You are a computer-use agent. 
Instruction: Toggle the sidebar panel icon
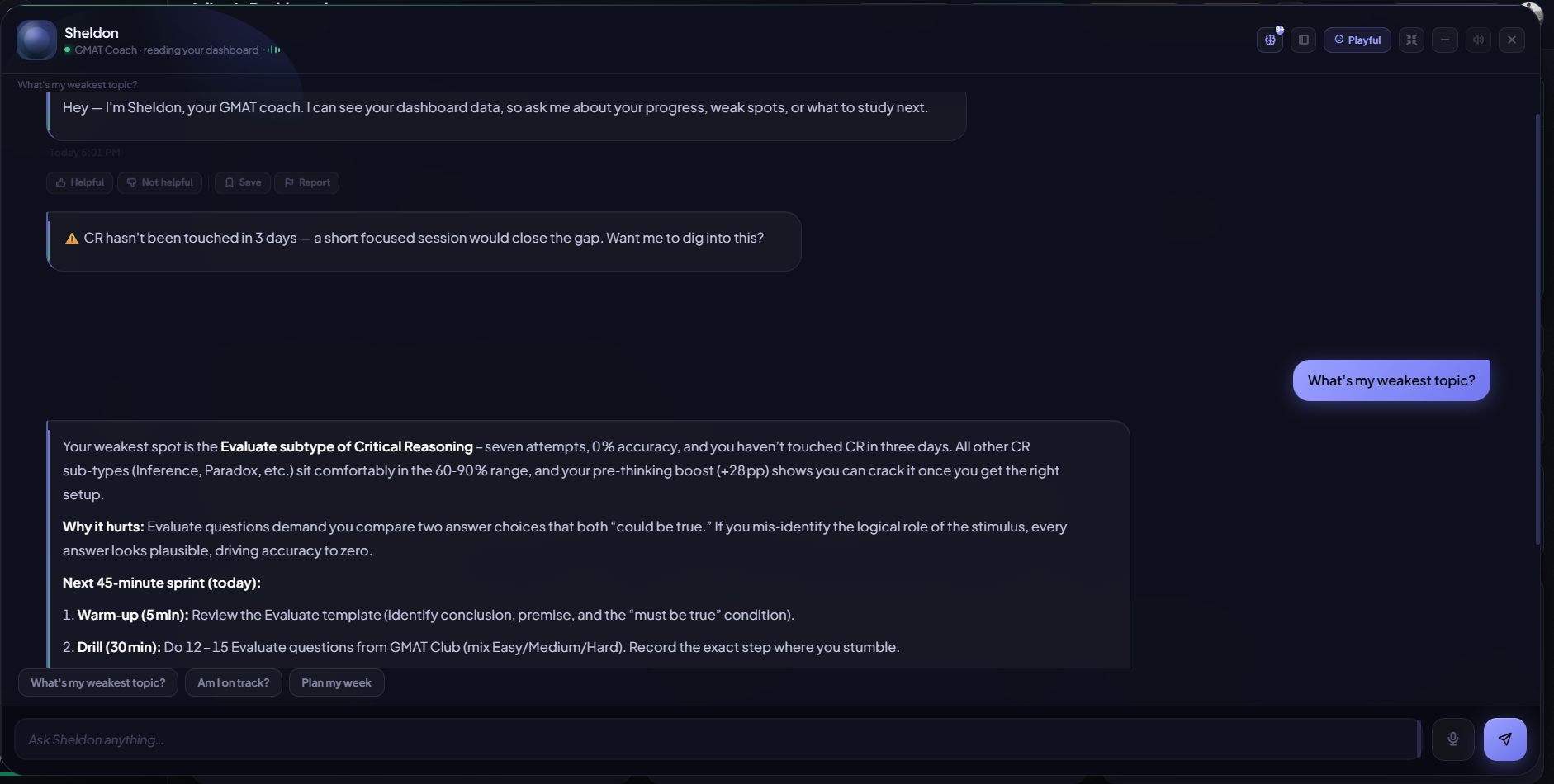coord(1304,40)
